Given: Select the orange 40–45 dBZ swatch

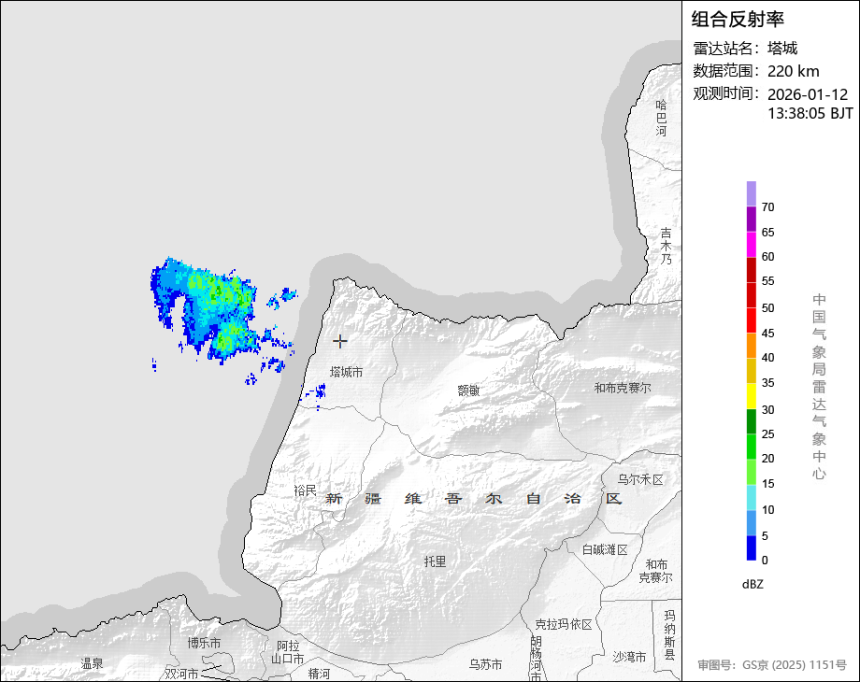Looking at the screenshot, I should click(751, 346).
